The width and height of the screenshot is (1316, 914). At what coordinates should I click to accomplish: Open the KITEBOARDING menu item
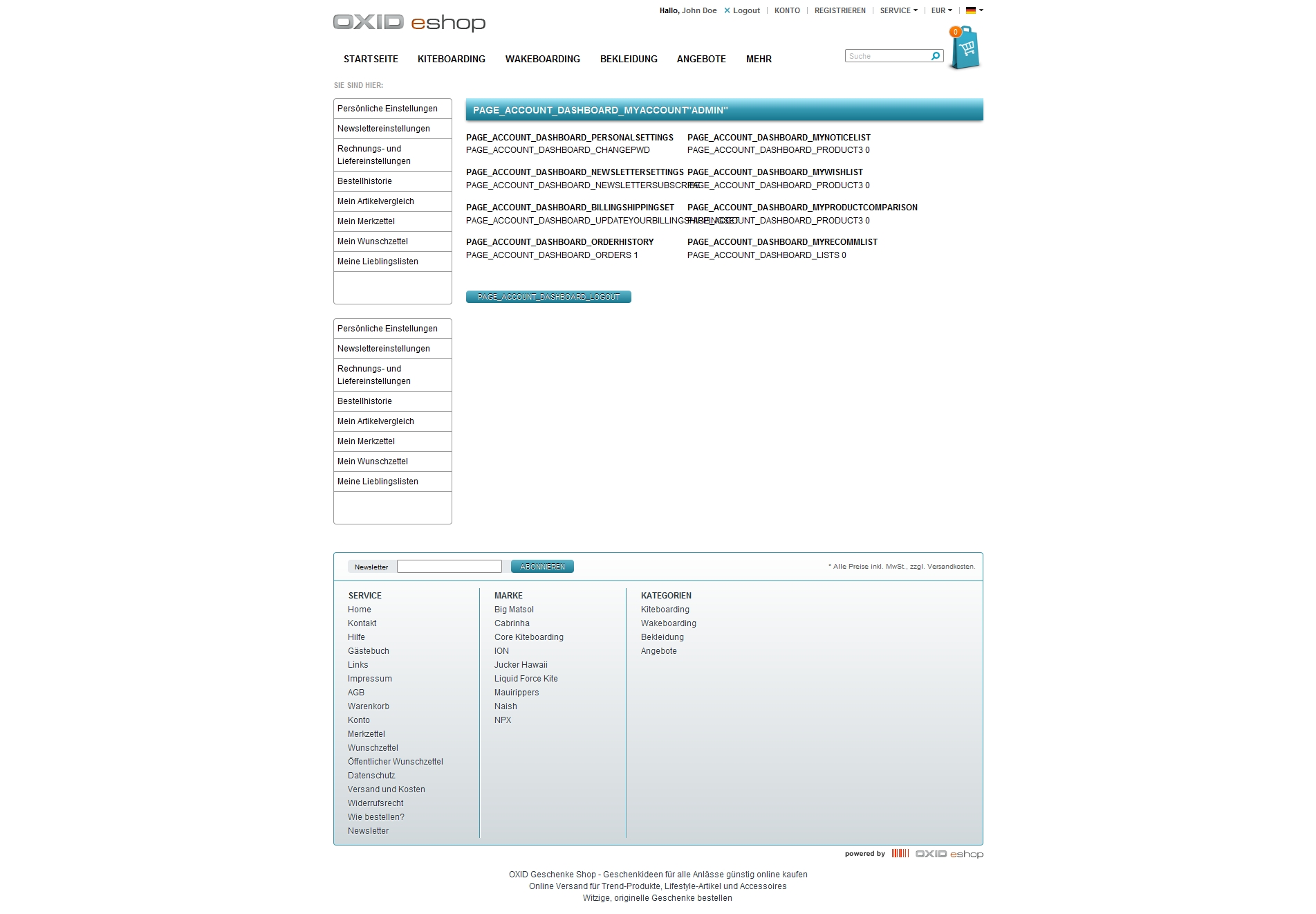[x=451, y=59]
